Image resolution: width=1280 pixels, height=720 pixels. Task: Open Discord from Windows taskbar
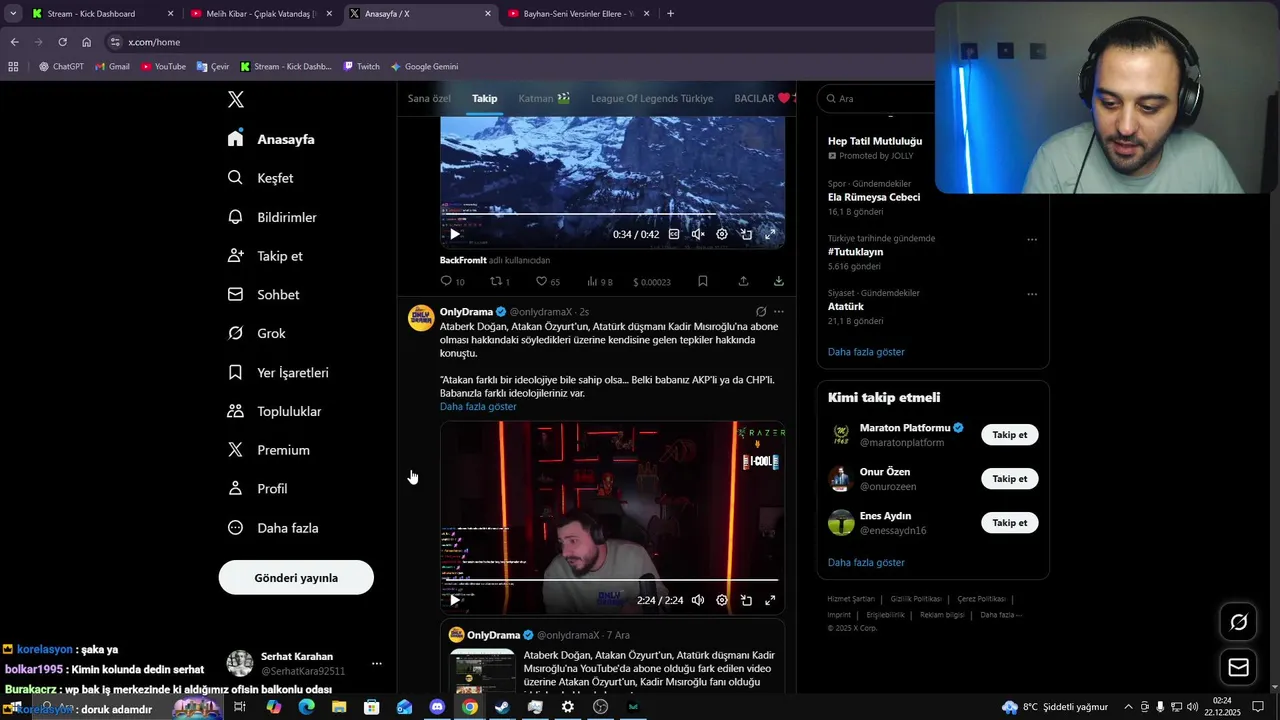[437, 707]
